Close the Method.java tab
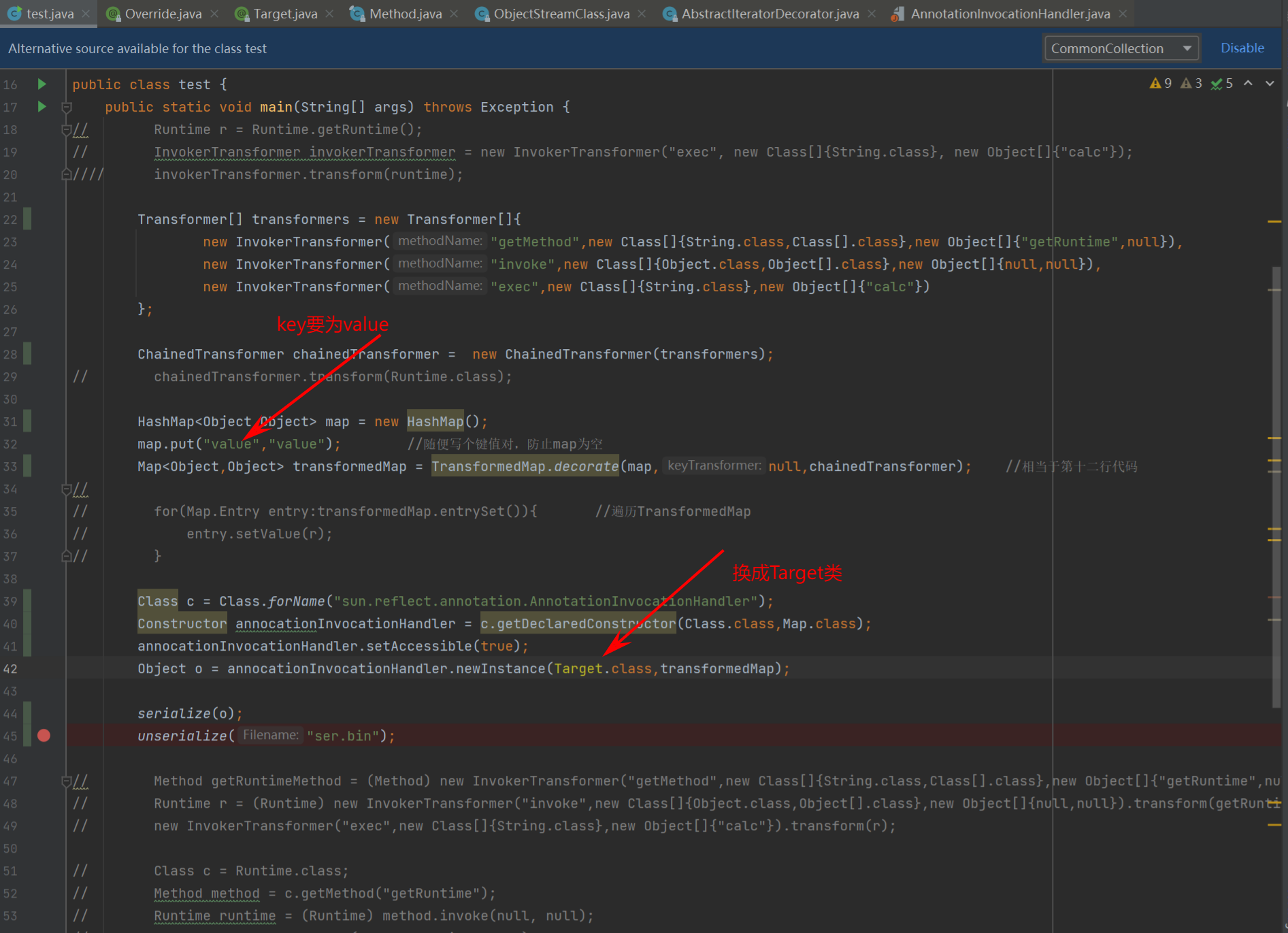 [x=454, y=14]
